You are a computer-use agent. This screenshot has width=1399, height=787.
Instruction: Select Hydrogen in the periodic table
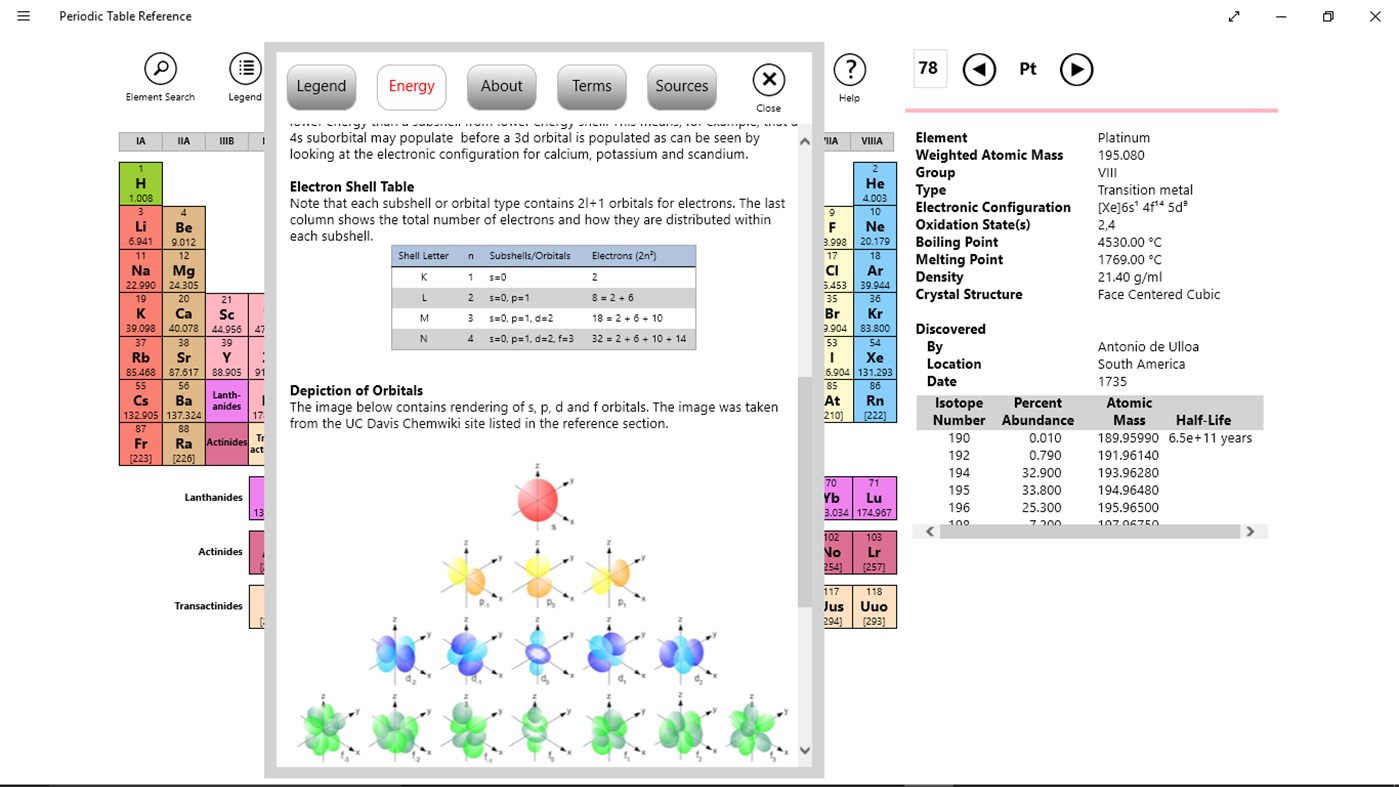click(x=140, y=184)
